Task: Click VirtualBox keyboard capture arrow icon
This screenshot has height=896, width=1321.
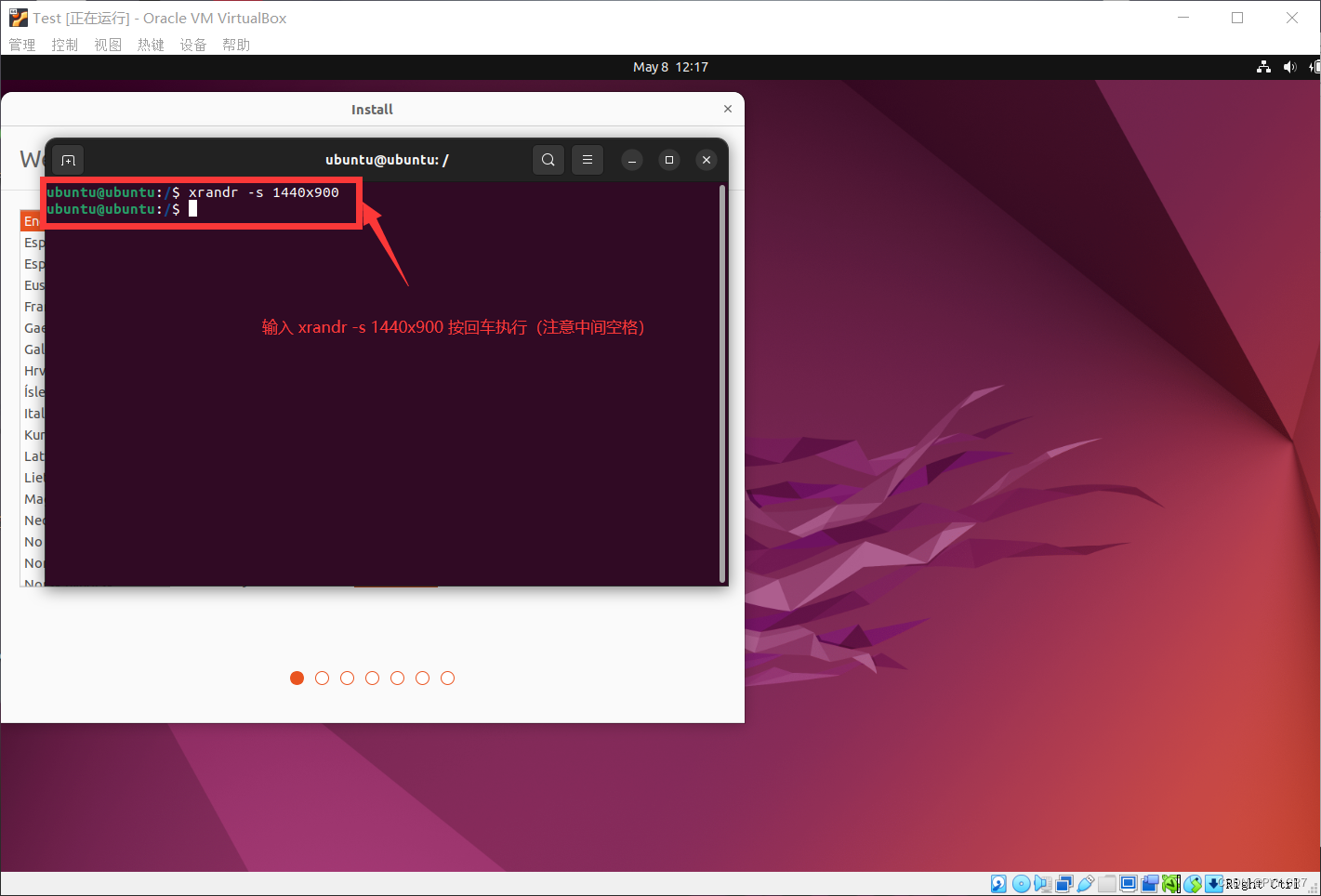Action: pos(1214,883)
